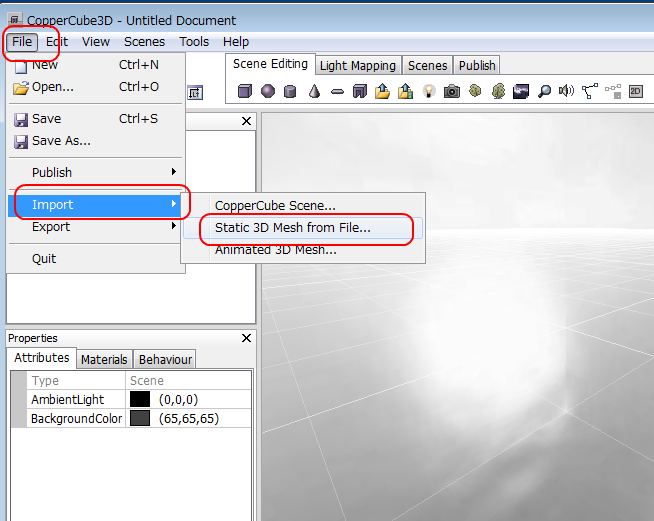This screenshot has width=654, height=521.
Task: Close the scene graph panel
Action: point(247,121)
